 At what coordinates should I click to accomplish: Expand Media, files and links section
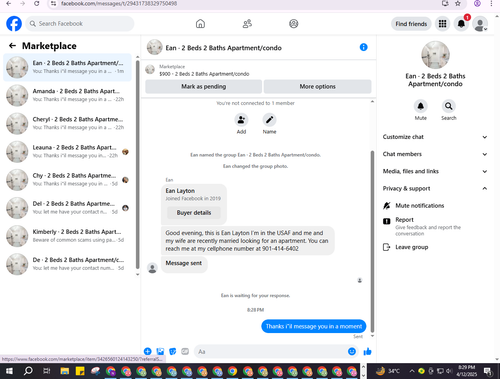(435, 171)
